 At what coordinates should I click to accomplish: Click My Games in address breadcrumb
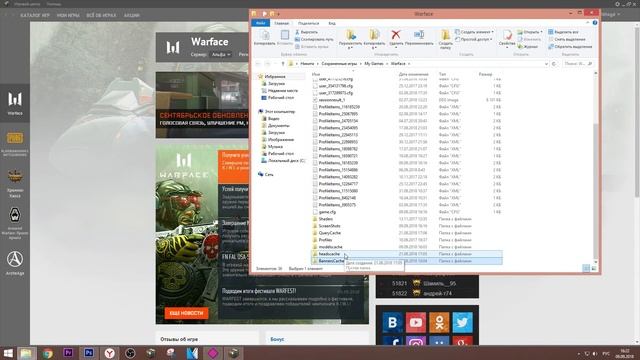pyautogui.click(x=374, y=64)
